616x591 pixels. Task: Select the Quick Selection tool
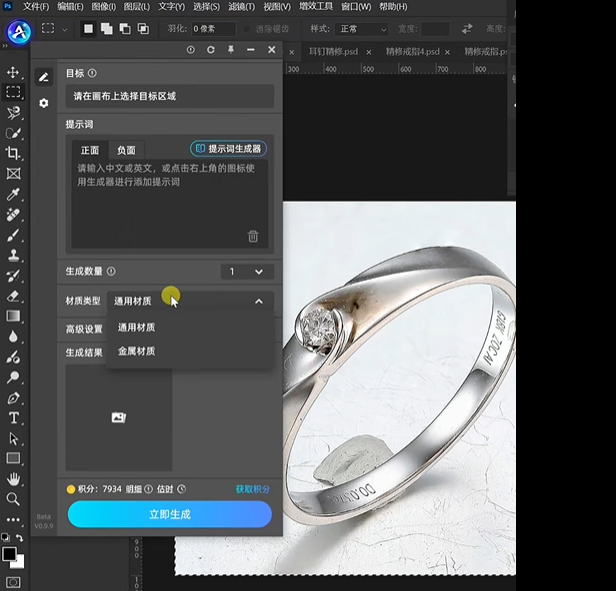13,133
